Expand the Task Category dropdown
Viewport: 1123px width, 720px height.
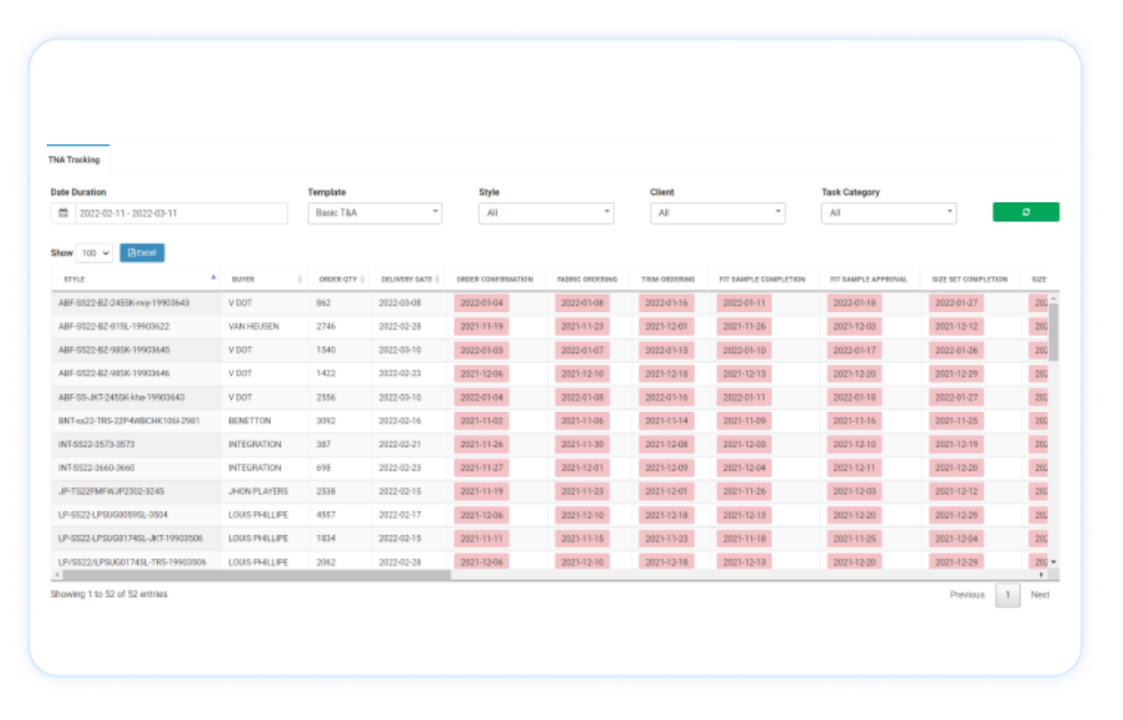coord(888,213)
